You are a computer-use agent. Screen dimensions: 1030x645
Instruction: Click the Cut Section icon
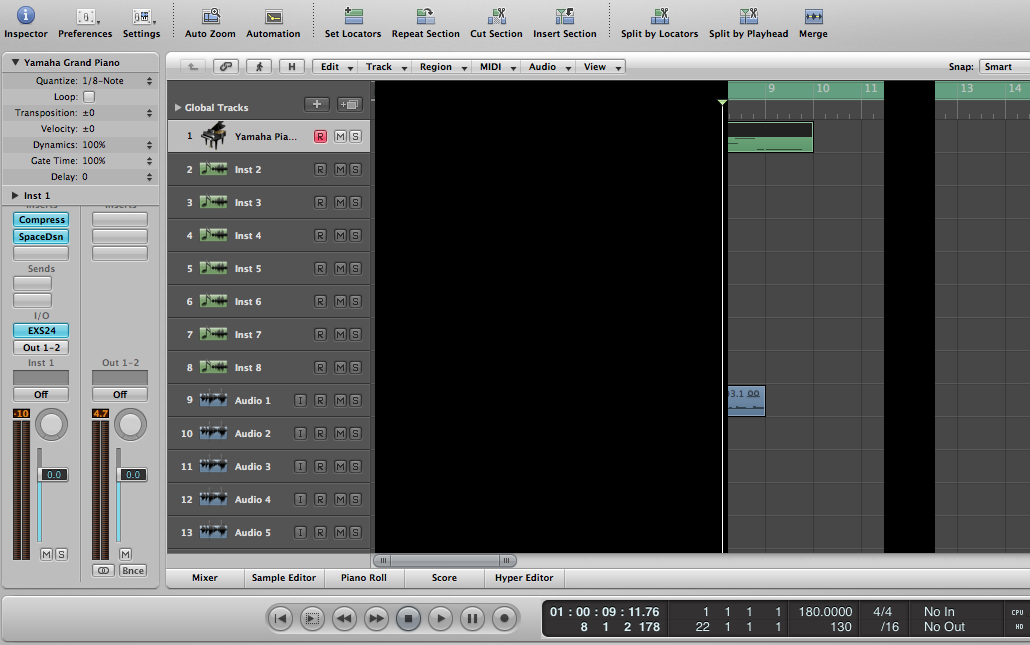pyautogui.click(x=496, y=16)
